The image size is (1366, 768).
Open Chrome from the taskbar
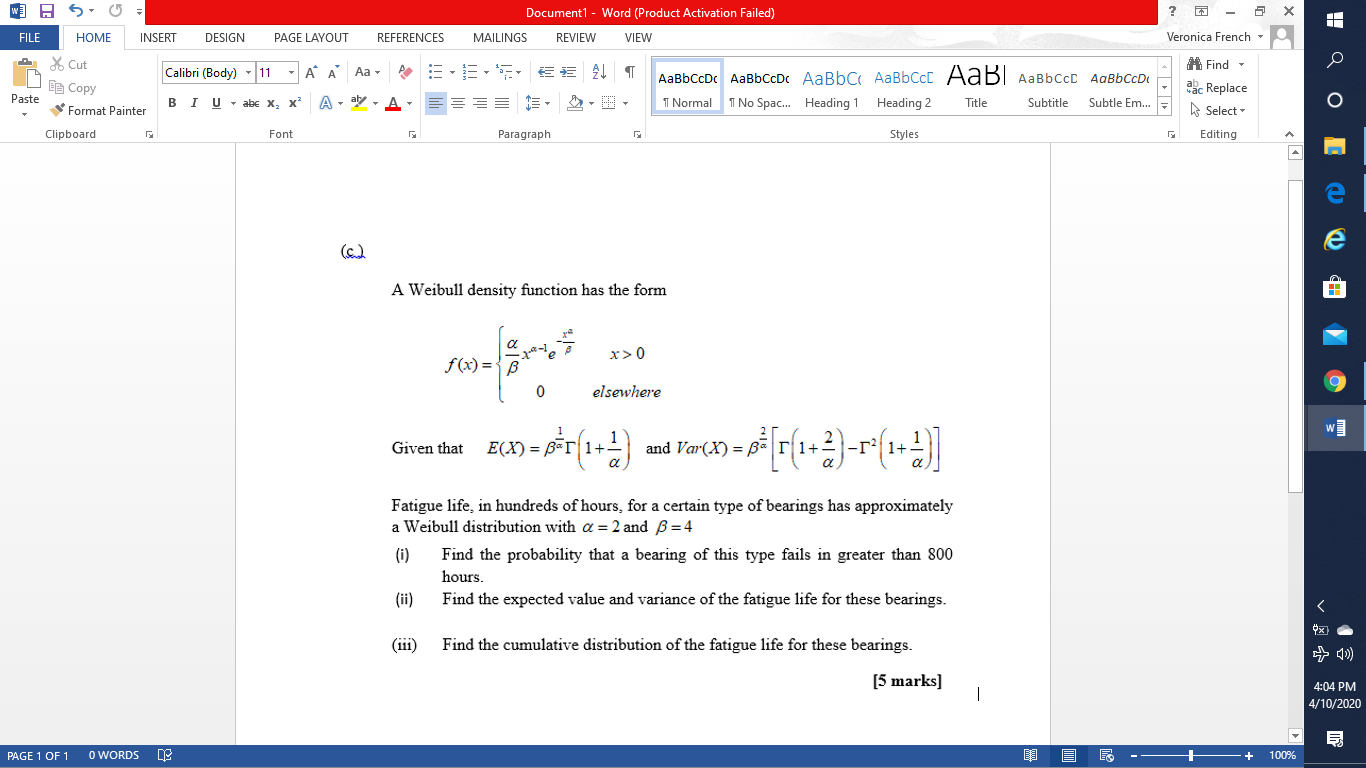tap(1334, 381)
